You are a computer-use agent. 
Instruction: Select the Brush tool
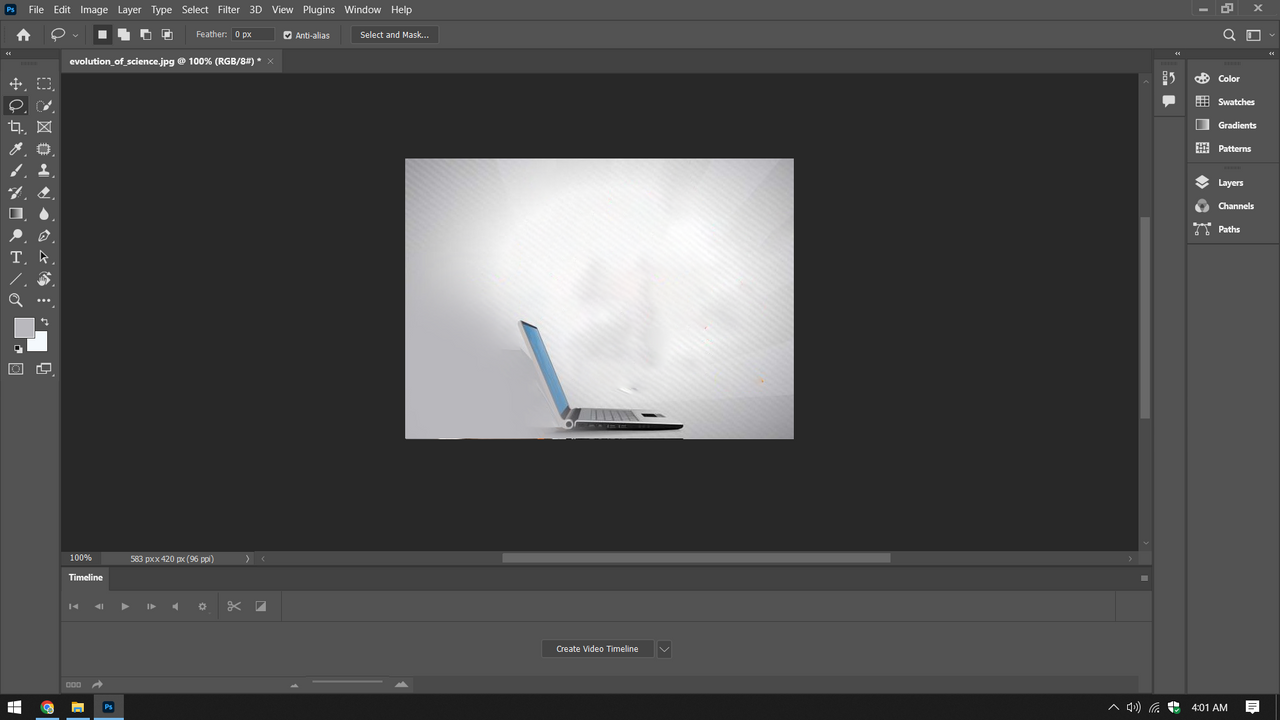(16, 171)
